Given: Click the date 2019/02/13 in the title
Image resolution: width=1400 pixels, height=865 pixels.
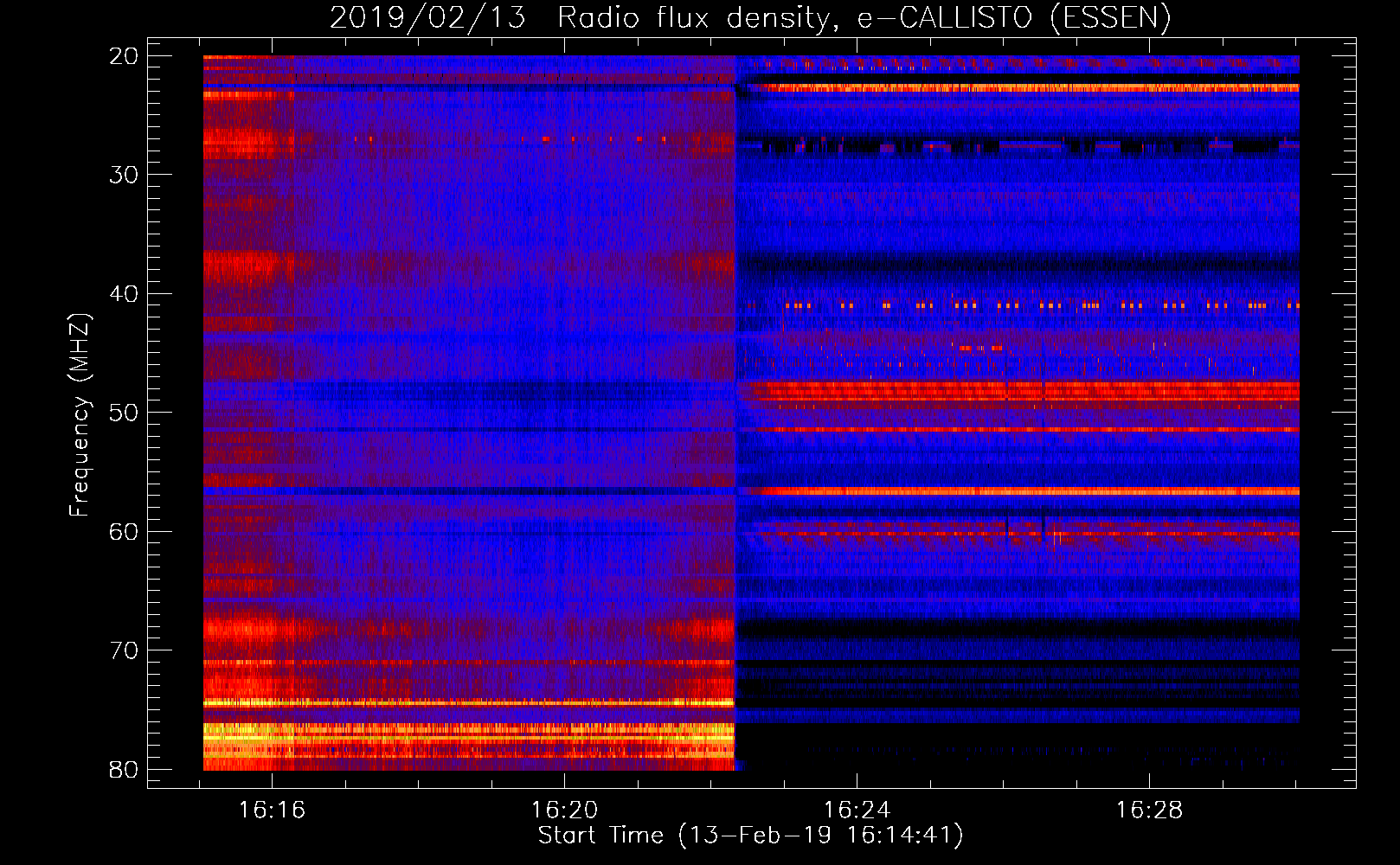Looking at the screenshot, I should click(x=427, y=18).
